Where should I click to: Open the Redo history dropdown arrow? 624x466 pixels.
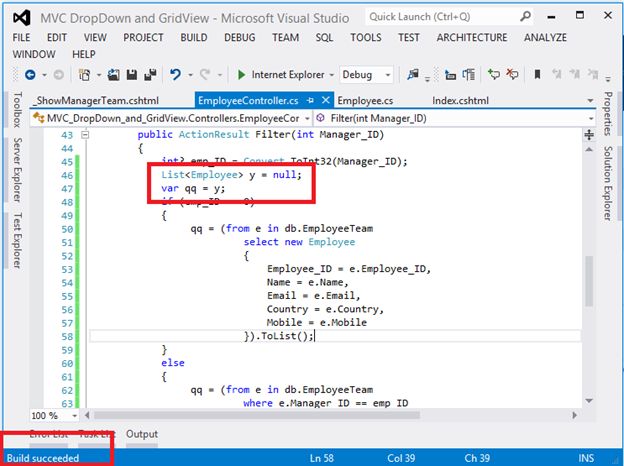pyautogui.click(x=219, y=75)
